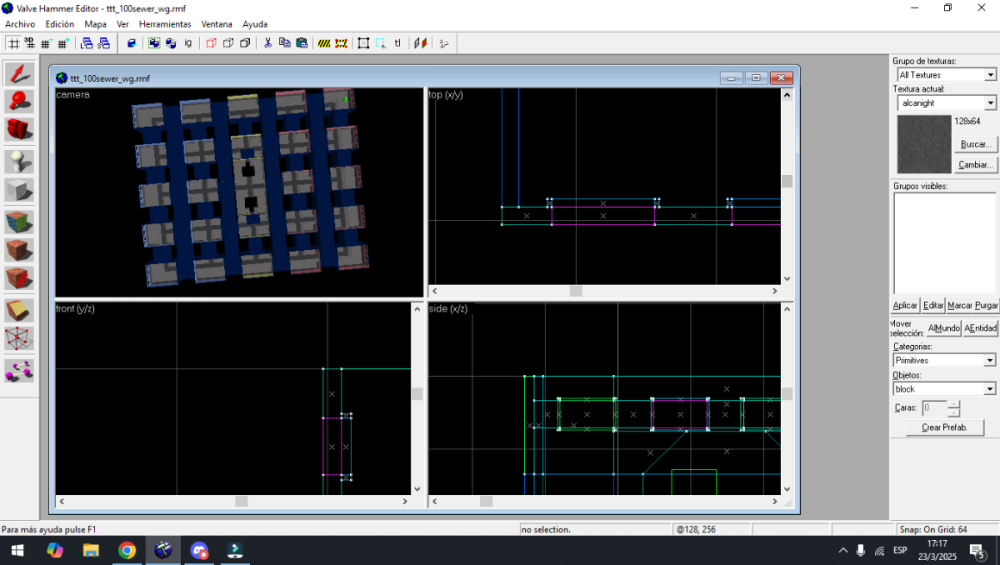Select the Magnify tool
Image resolution: width=1000 pixels, height=565 pixels.
point(19,102)
